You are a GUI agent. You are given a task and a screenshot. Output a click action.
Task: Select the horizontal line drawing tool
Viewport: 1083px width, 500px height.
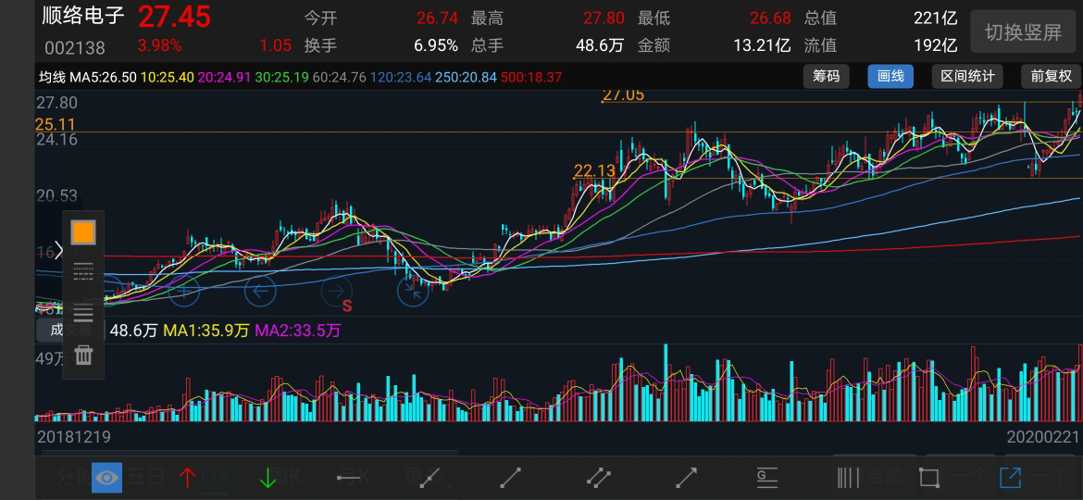pyautogui.click(x=349, y=477)
